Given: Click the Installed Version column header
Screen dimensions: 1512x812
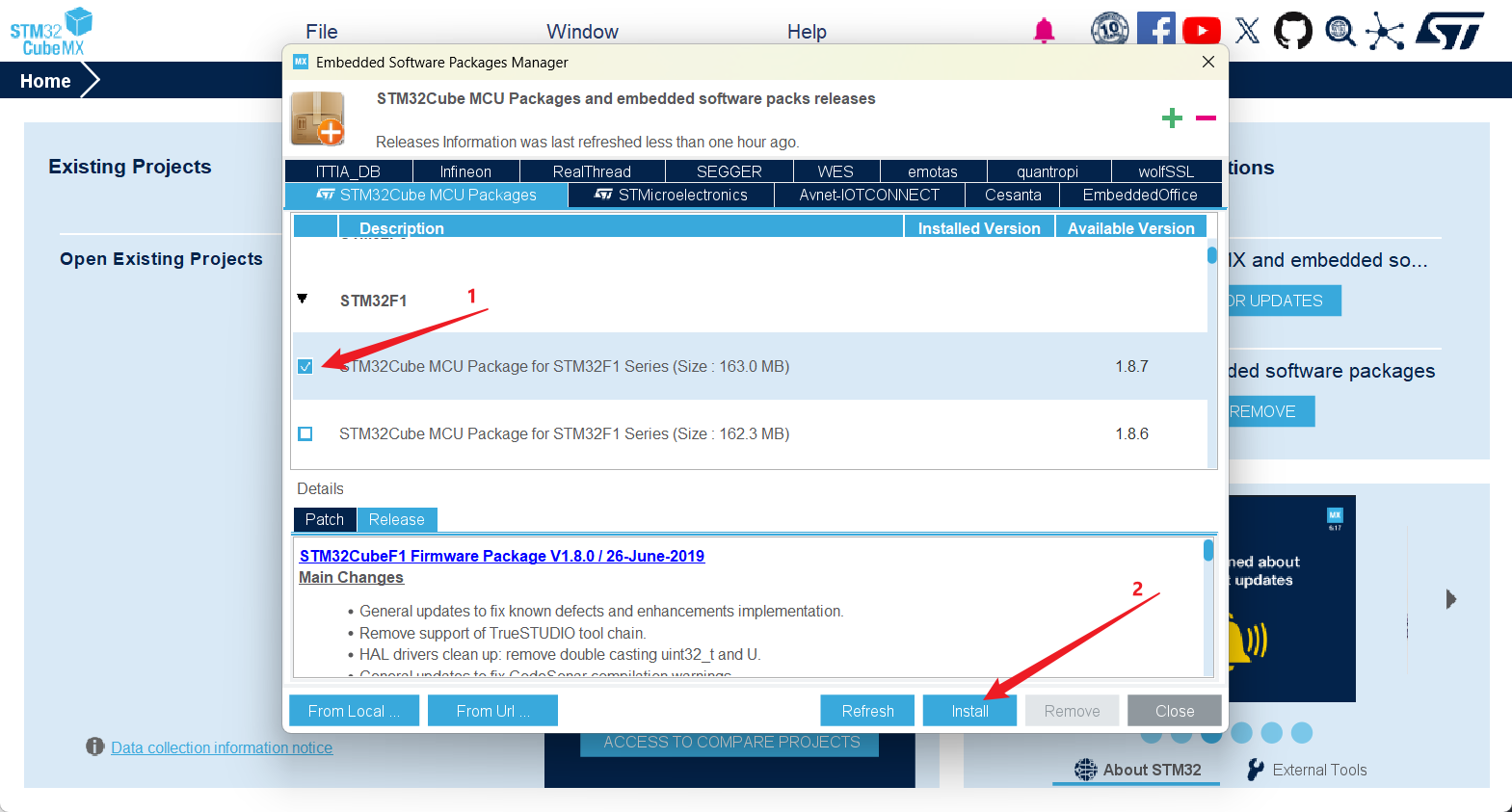Looking at the screenshot, I should [979, 227].
